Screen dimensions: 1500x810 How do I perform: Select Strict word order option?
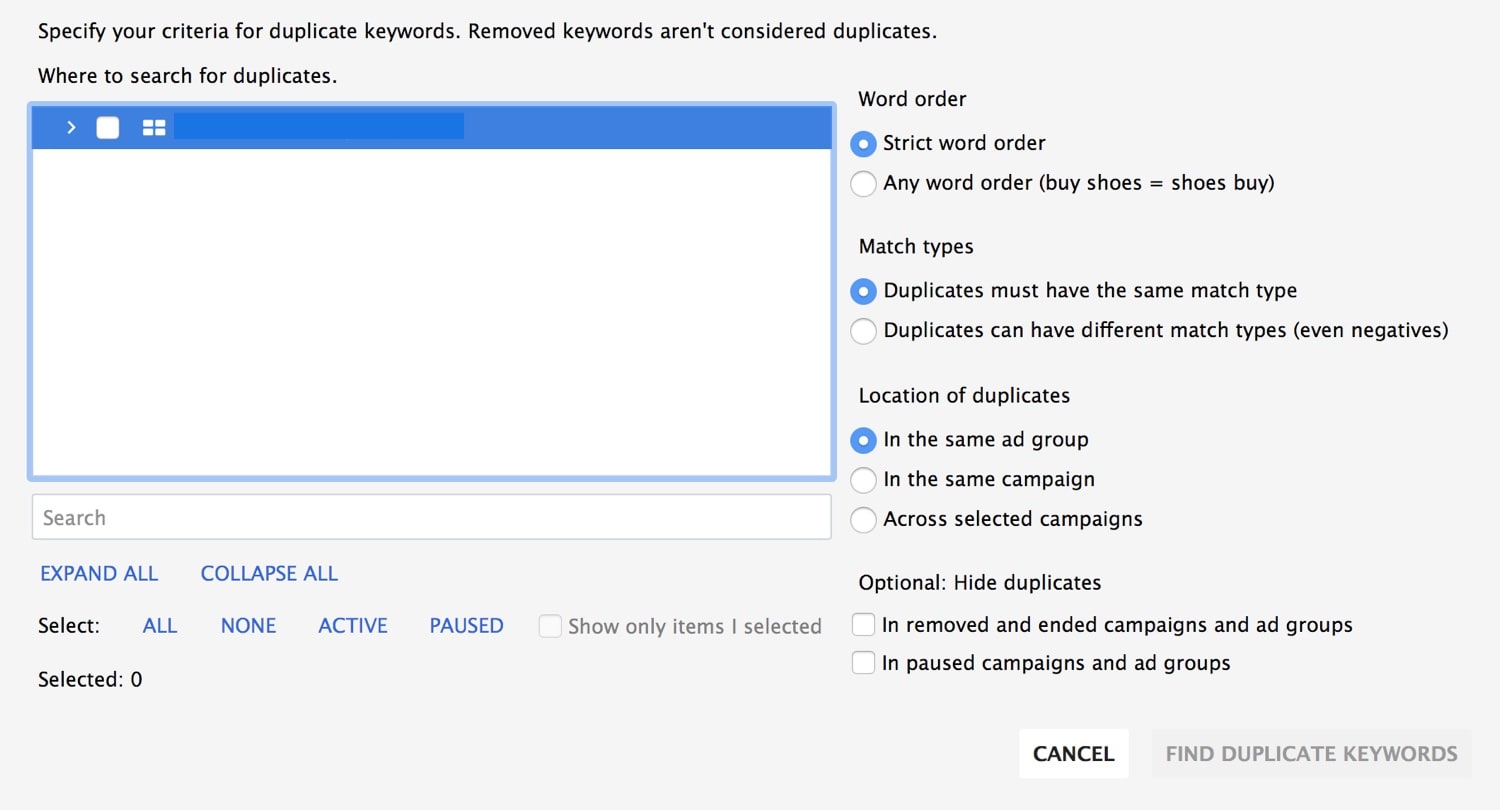[863, 144]
